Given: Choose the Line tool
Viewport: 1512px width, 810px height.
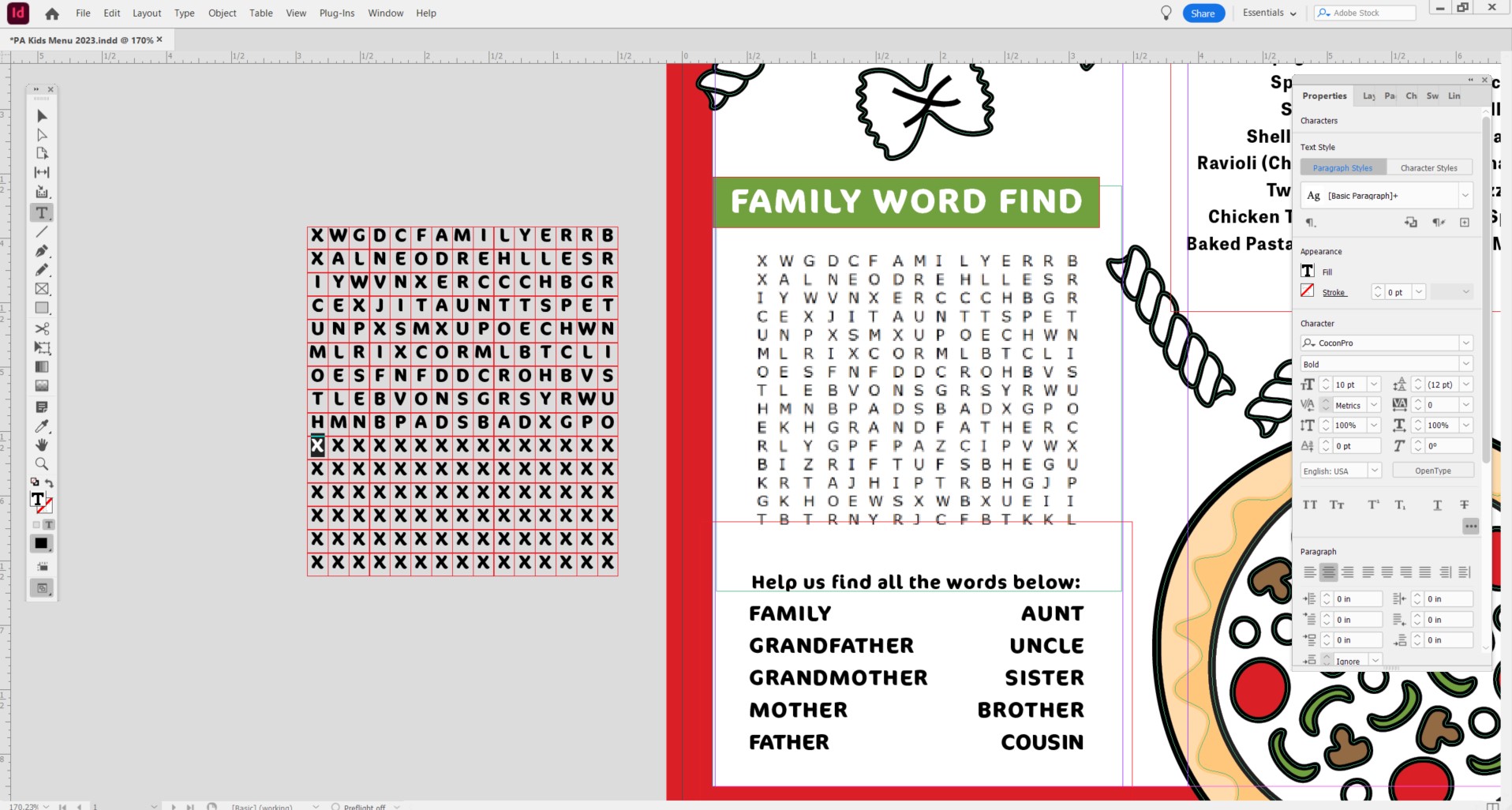Looking at the screenshot, I should pos(42,232).
